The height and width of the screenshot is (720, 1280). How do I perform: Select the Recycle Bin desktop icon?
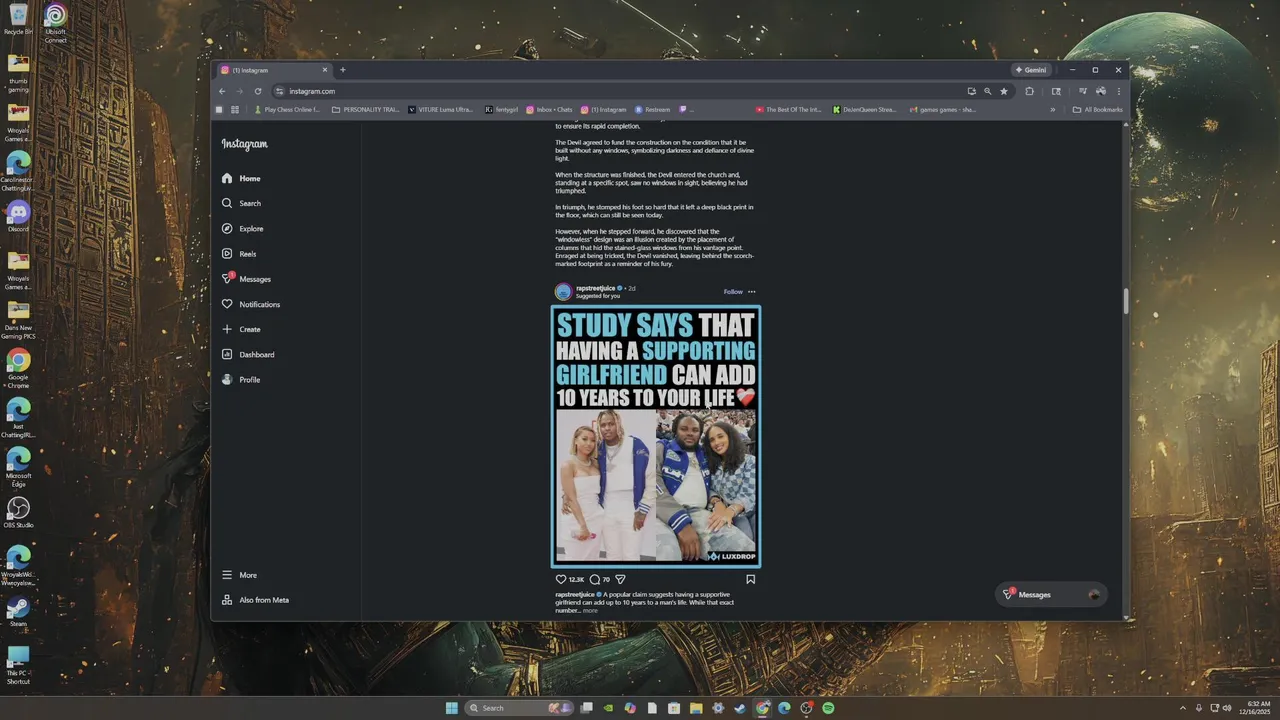(18, 20)
